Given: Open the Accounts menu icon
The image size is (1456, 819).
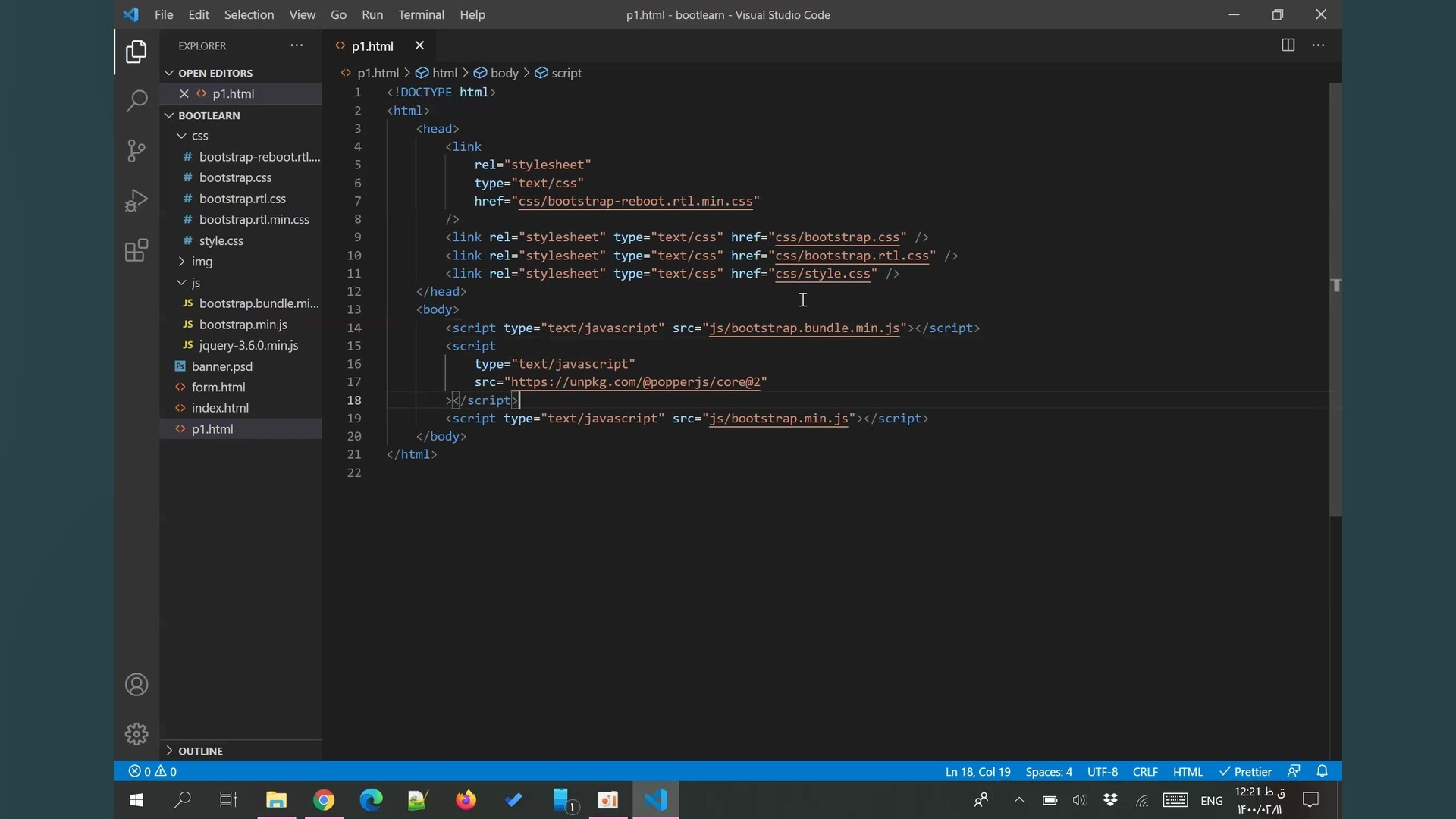Looking at the screenshot, I should pos(136,685).
